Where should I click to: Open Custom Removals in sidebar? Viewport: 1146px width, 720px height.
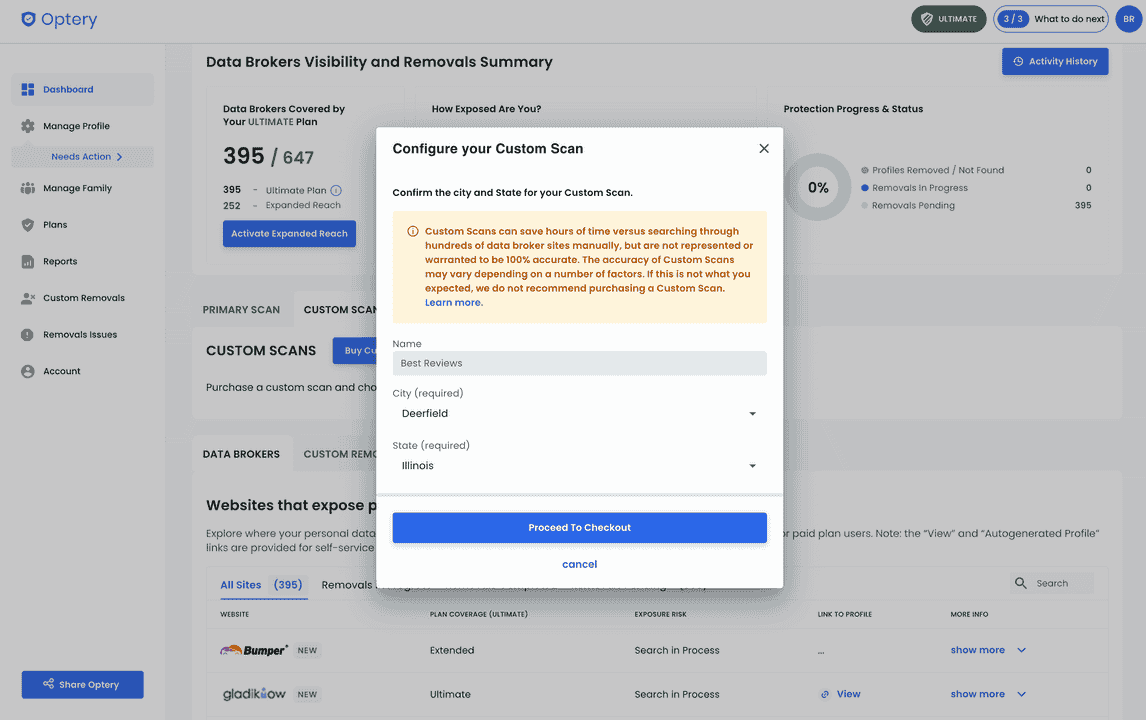coord(83,298)
